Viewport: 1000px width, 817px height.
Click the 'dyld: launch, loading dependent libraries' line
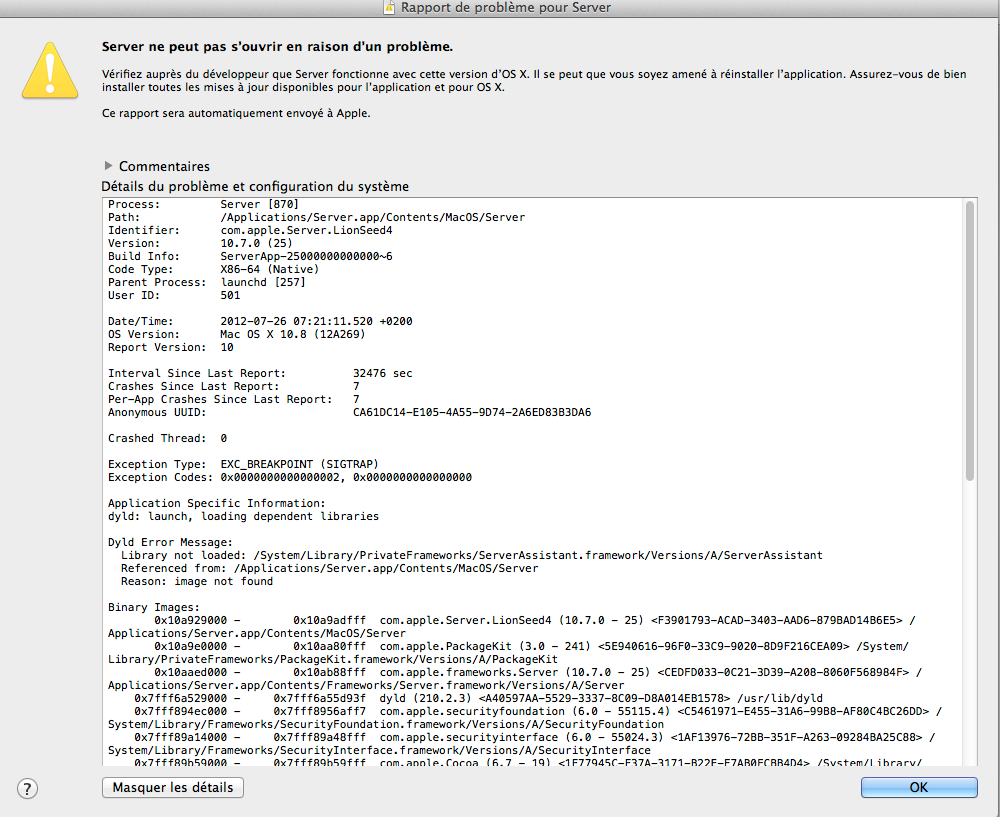[x=243, y=517]
